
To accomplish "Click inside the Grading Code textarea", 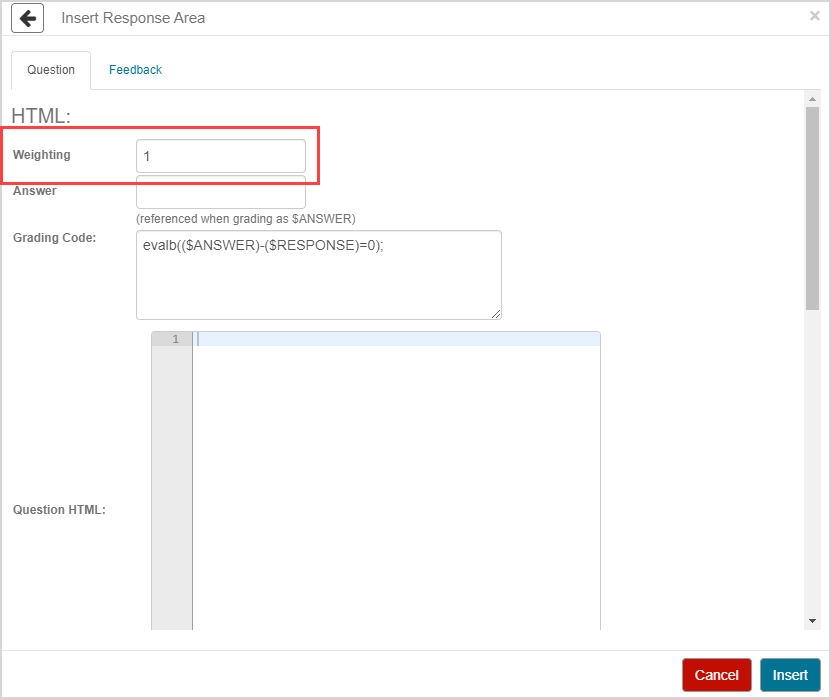I will pyautogui.click(x=318, y=275).
